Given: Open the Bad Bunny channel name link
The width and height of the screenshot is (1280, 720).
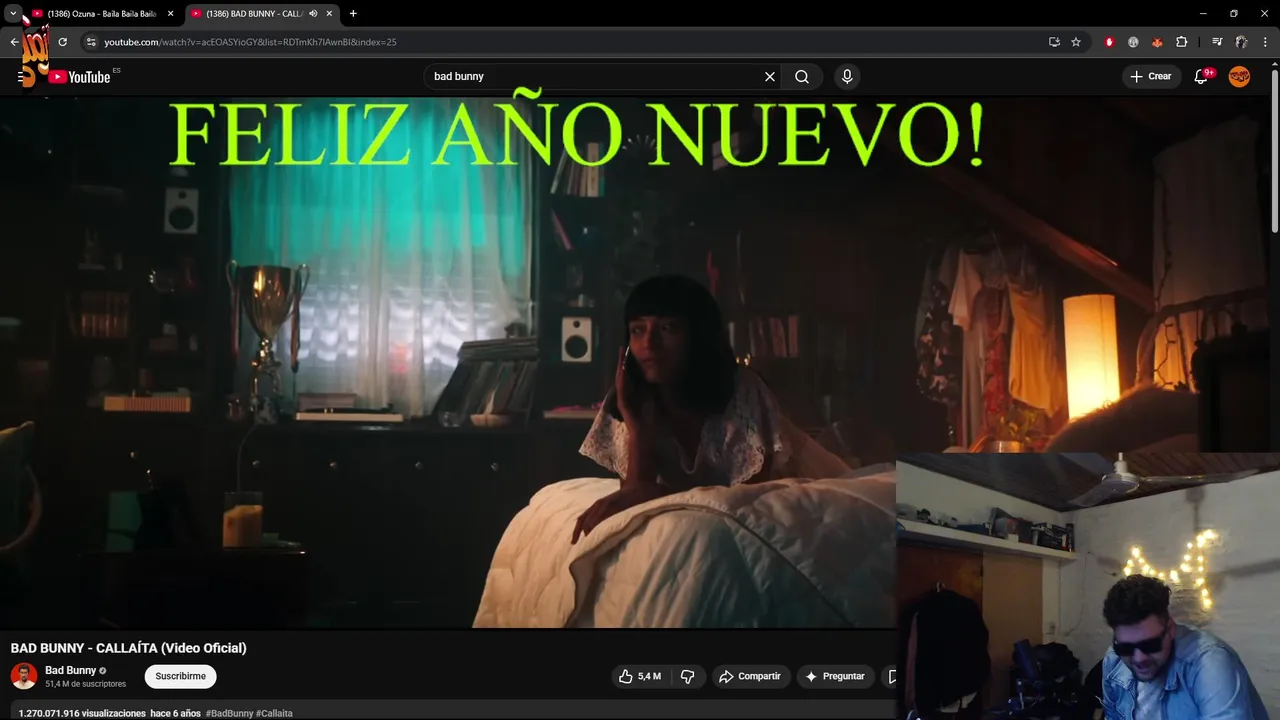Looking at the screenshot, I should click(70, 671).
